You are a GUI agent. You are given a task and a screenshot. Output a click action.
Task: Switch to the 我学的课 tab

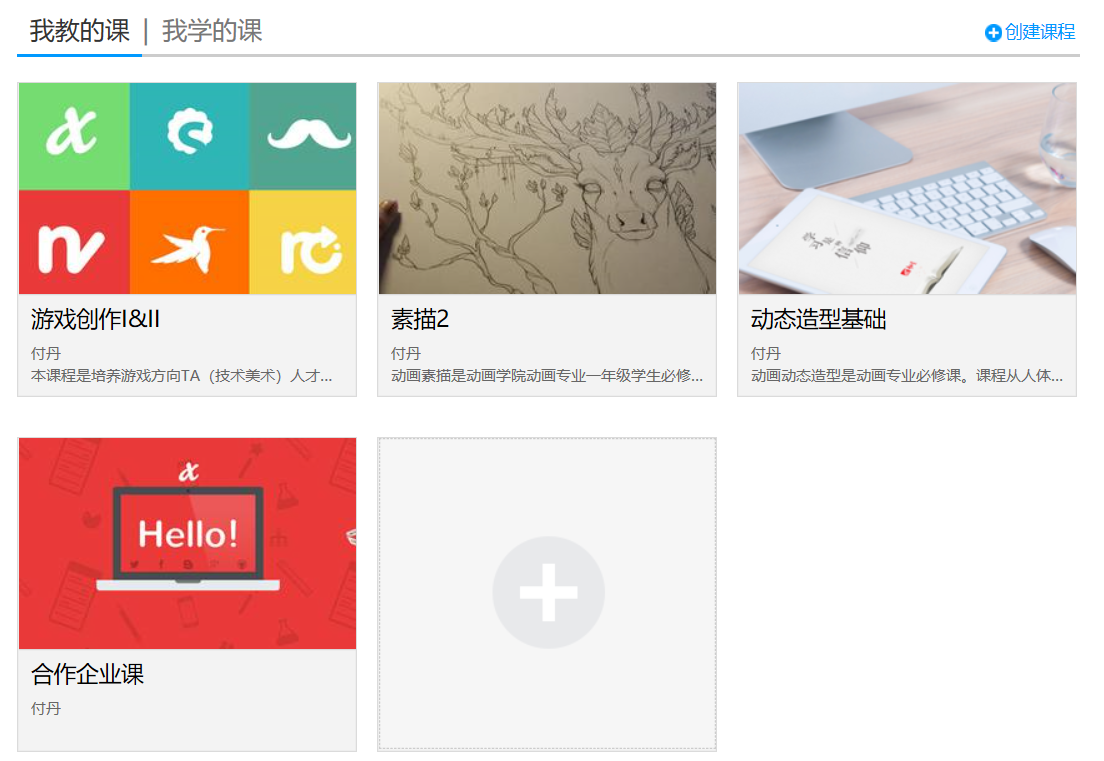click(212, 31)
